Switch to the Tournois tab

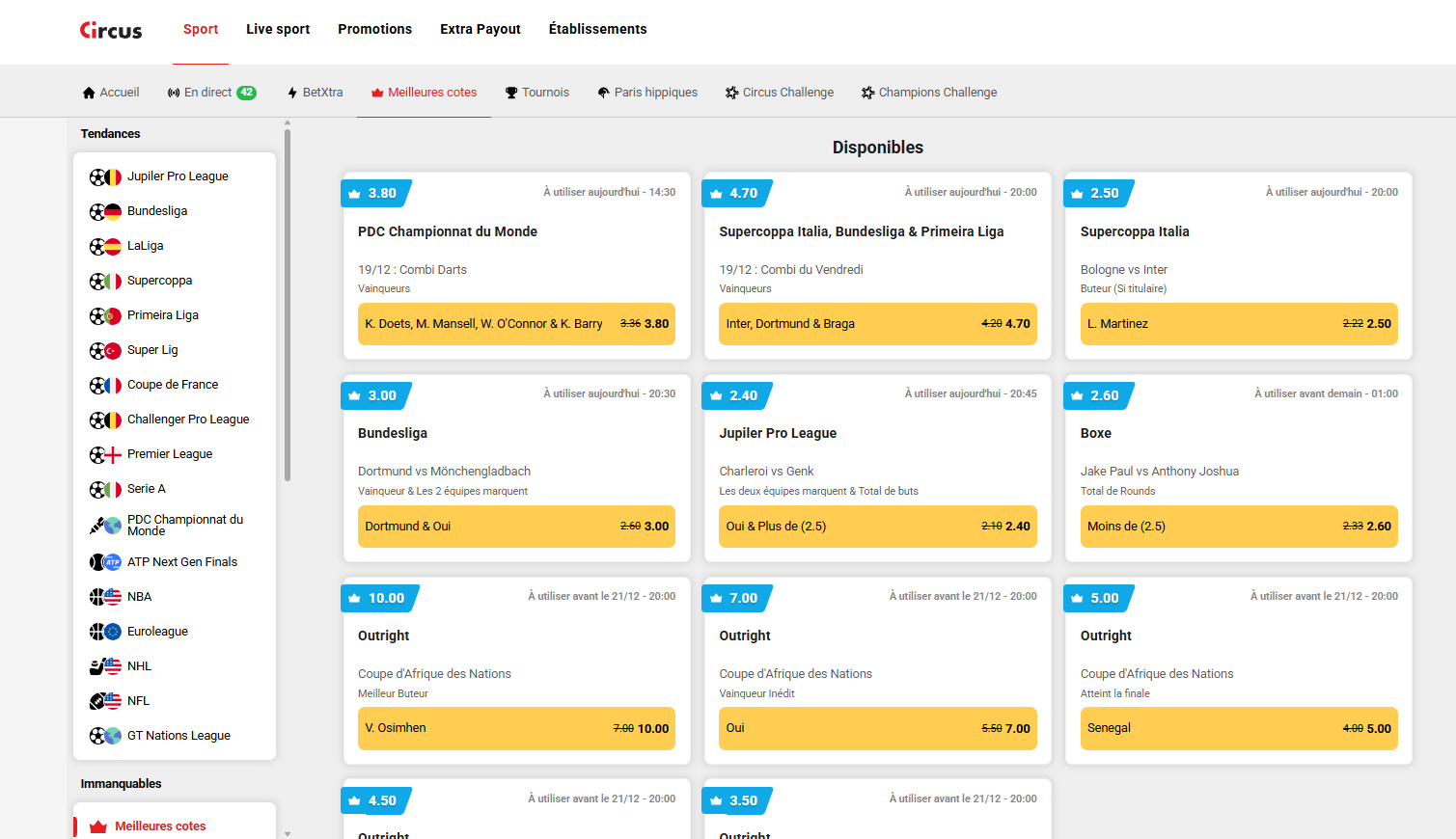pos(537,93)
